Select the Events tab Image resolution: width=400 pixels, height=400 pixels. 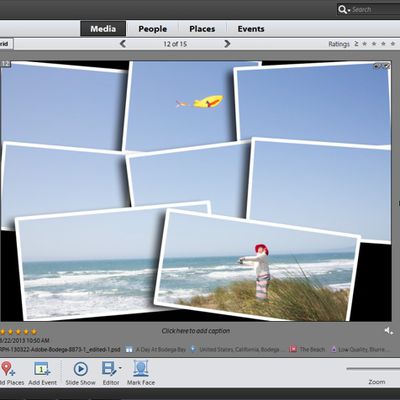tap(251, 29)
